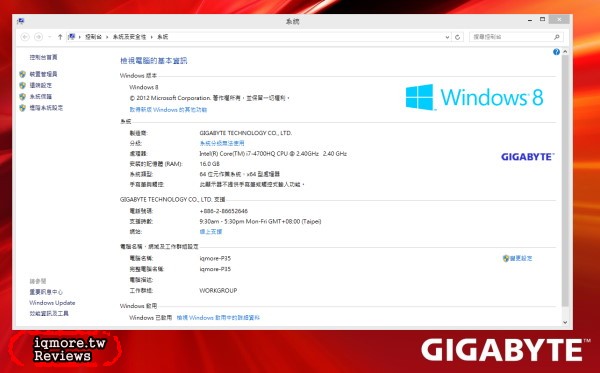Open 進階系統設定 in the sidebar
Viewport: 600px width, 373px height.
point(46,108)
